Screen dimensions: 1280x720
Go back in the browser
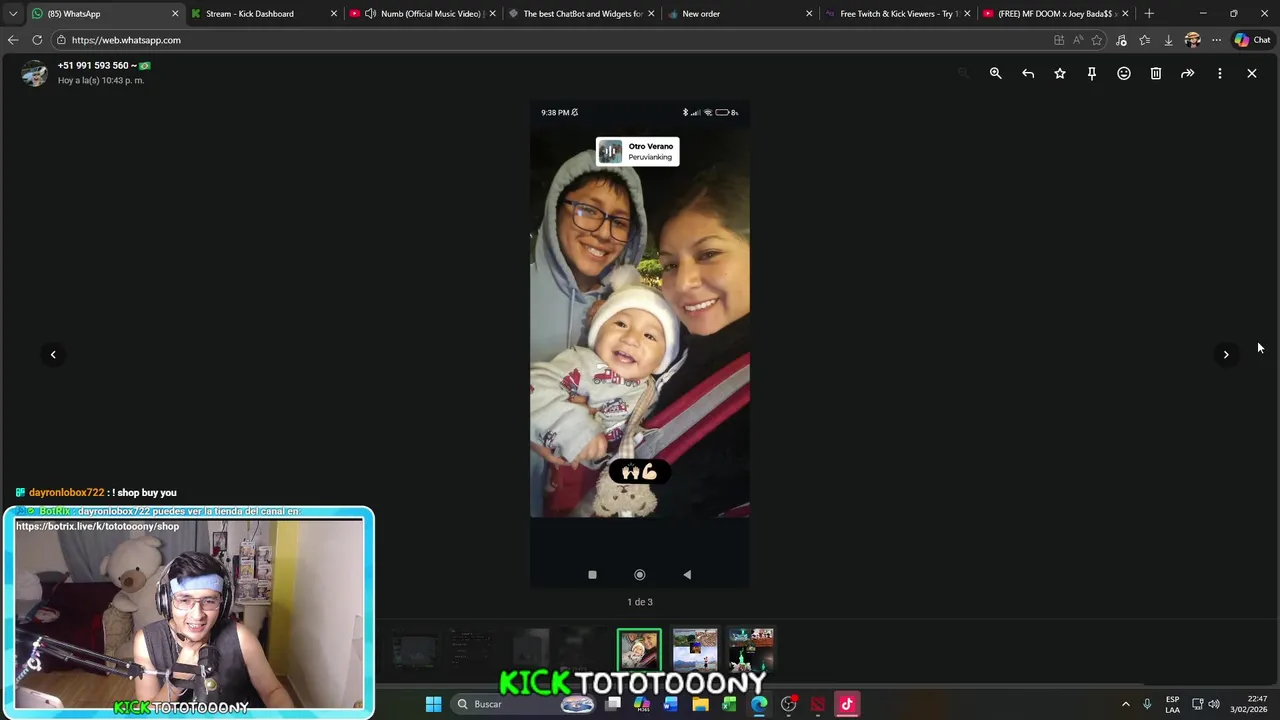(13, 40)
